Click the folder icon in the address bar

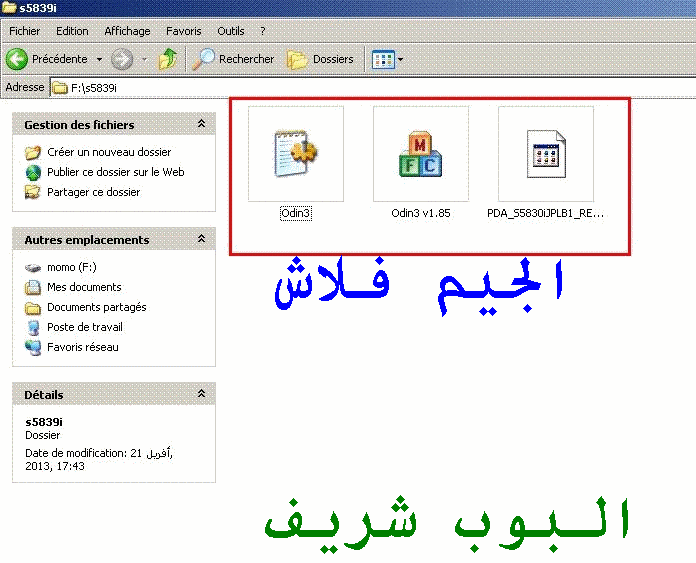[x=59, y=87]
